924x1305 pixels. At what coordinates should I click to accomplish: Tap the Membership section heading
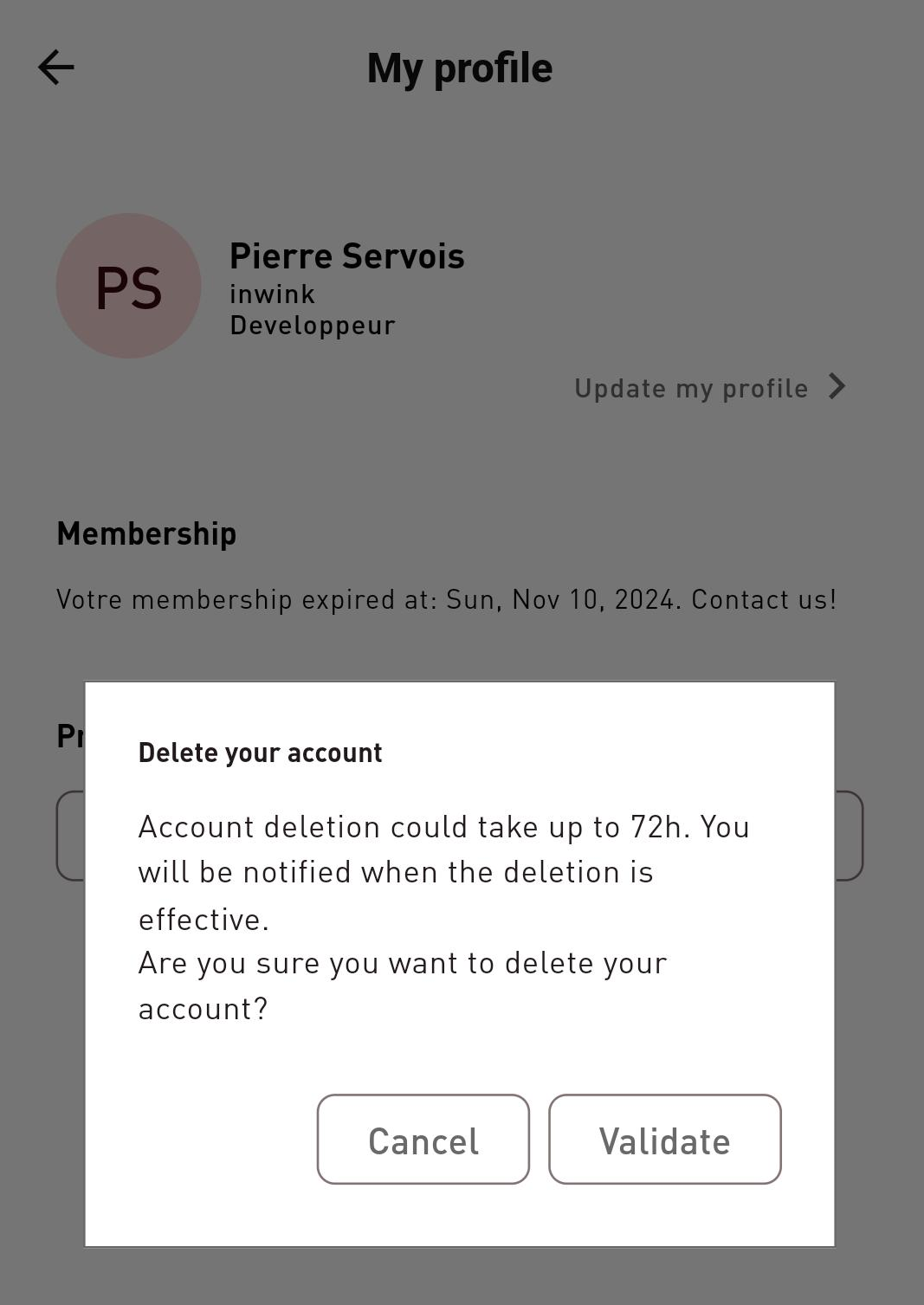click(146, 533)
